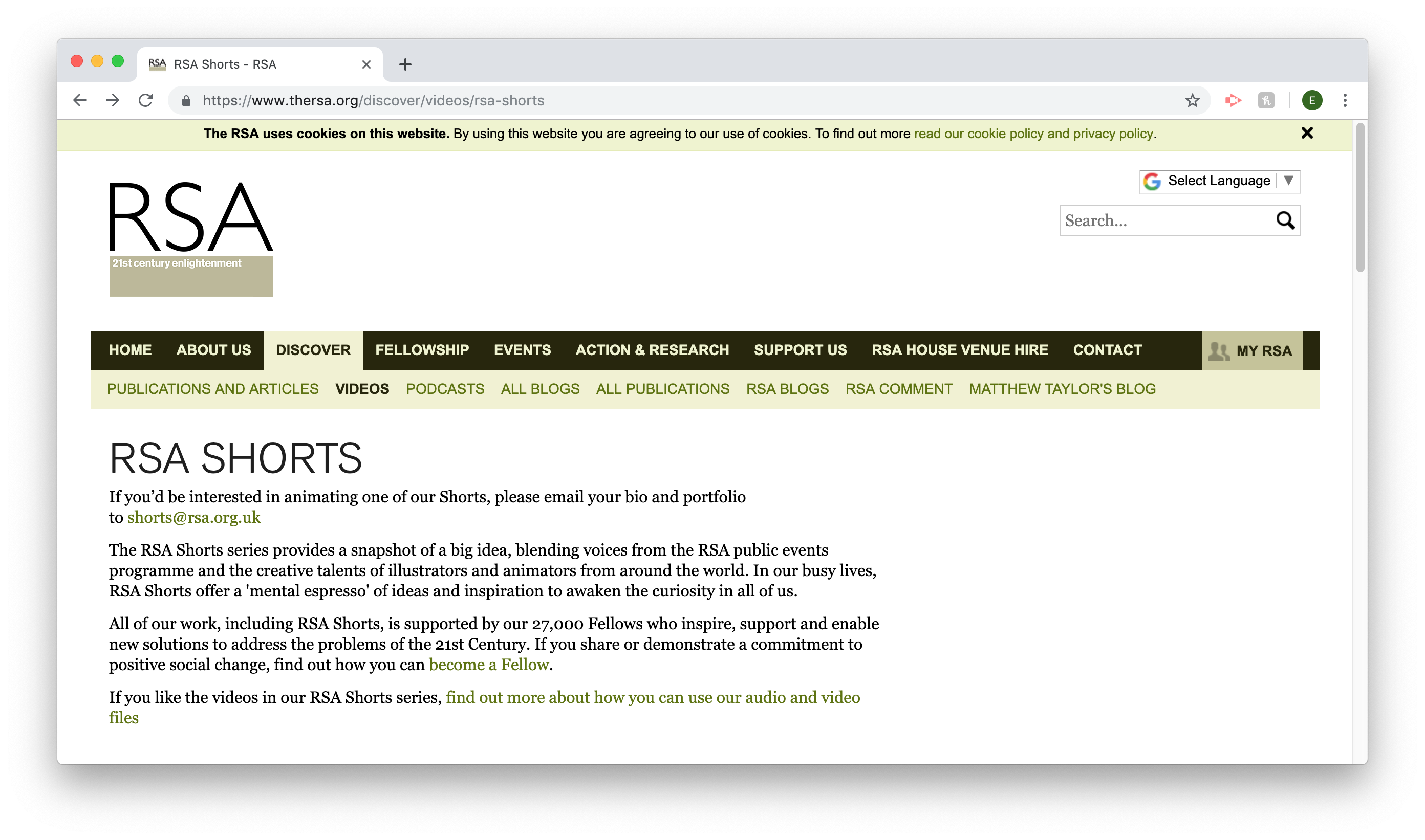Bookmark this page with the star icon
1425x840 pixels.
click(x=1192, y=100)
